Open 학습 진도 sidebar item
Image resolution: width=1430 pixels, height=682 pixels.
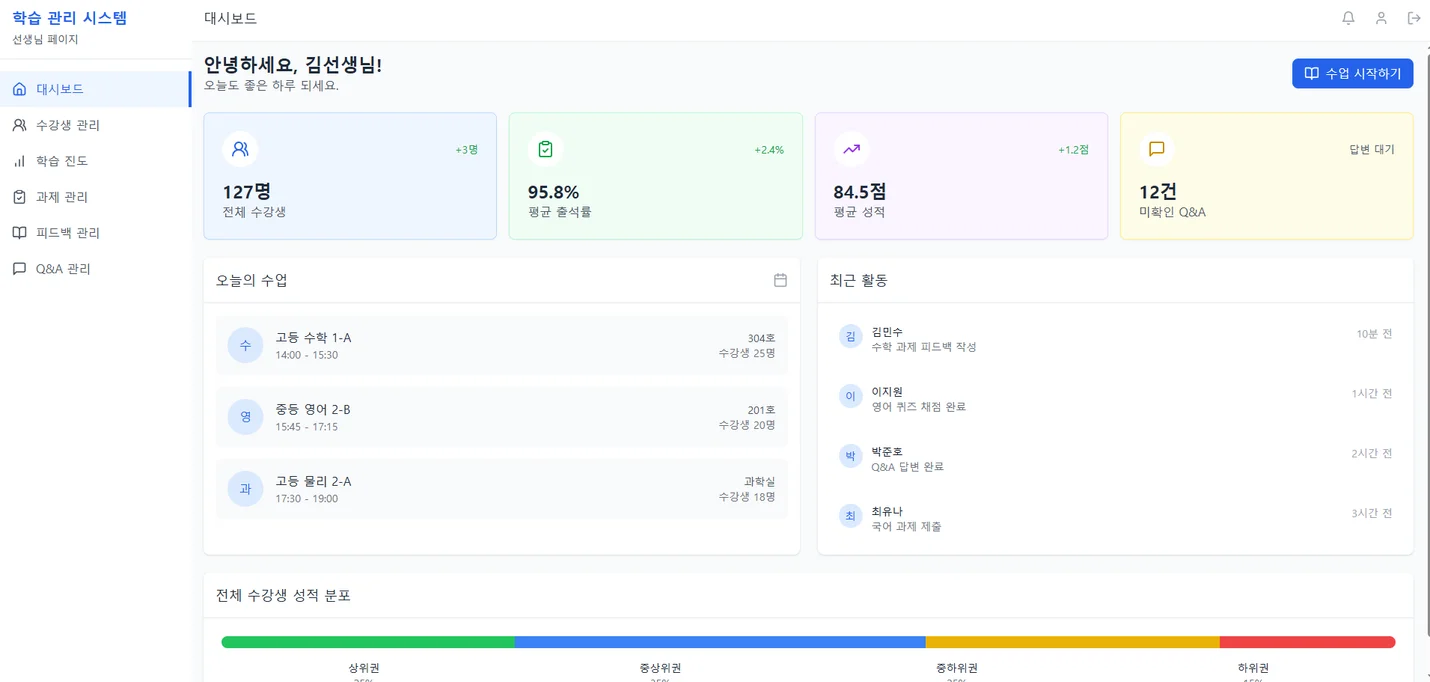click(95, 161)
